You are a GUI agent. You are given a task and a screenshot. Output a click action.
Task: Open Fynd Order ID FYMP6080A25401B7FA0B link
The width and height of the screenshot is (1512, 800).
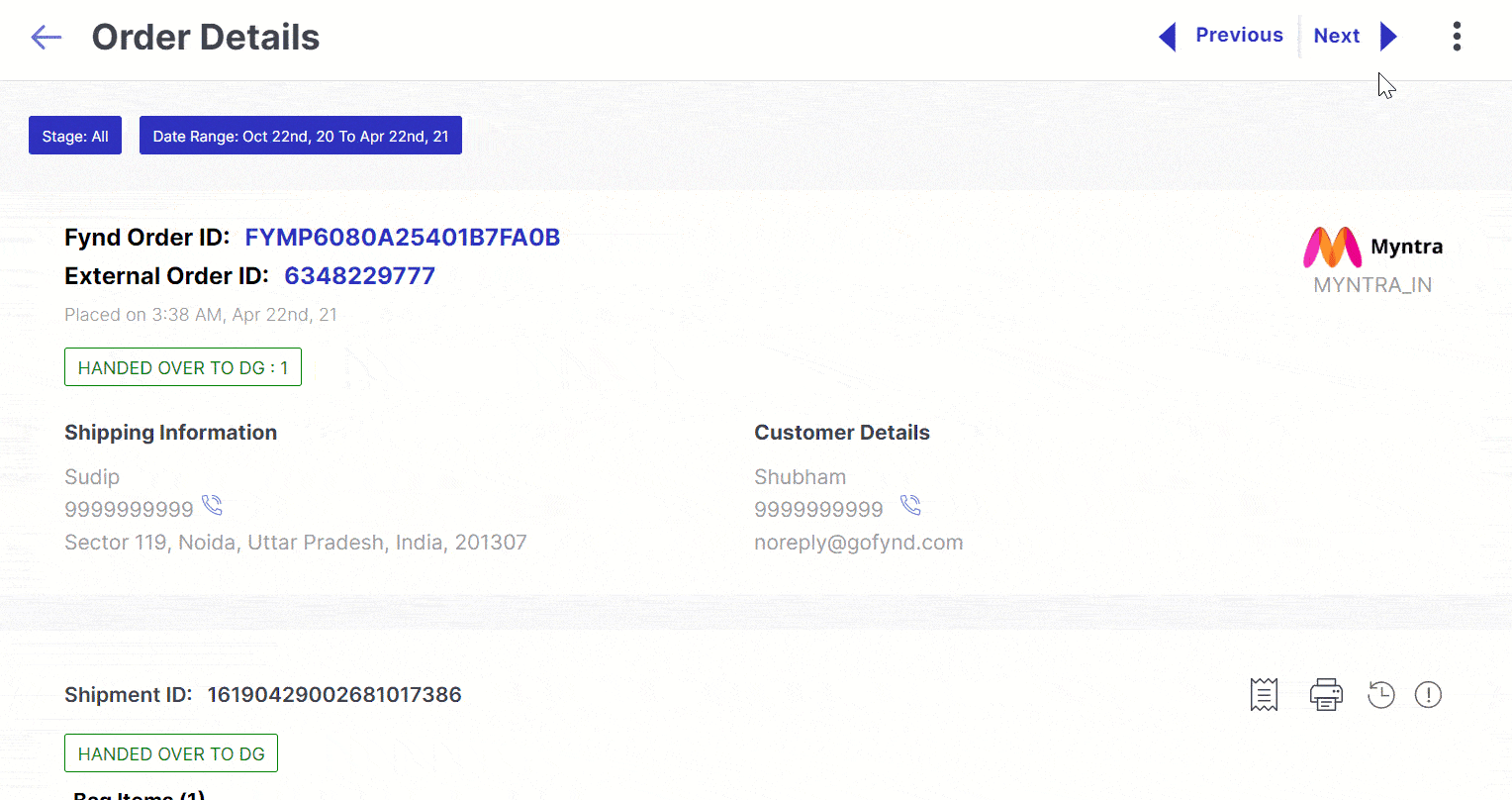coord(403,238)
